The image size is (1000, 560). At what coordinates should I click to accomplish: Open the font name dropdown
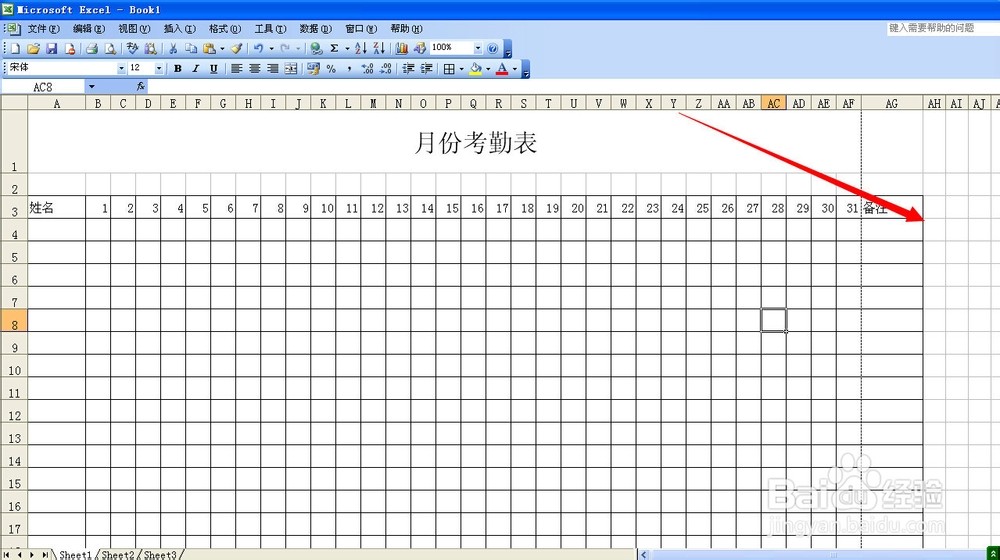[121, 68]
